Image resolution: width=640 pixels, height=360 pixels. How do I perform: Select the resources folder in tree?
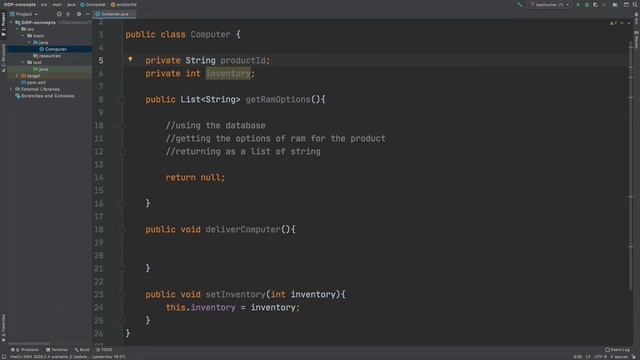[x=47, y=56]
